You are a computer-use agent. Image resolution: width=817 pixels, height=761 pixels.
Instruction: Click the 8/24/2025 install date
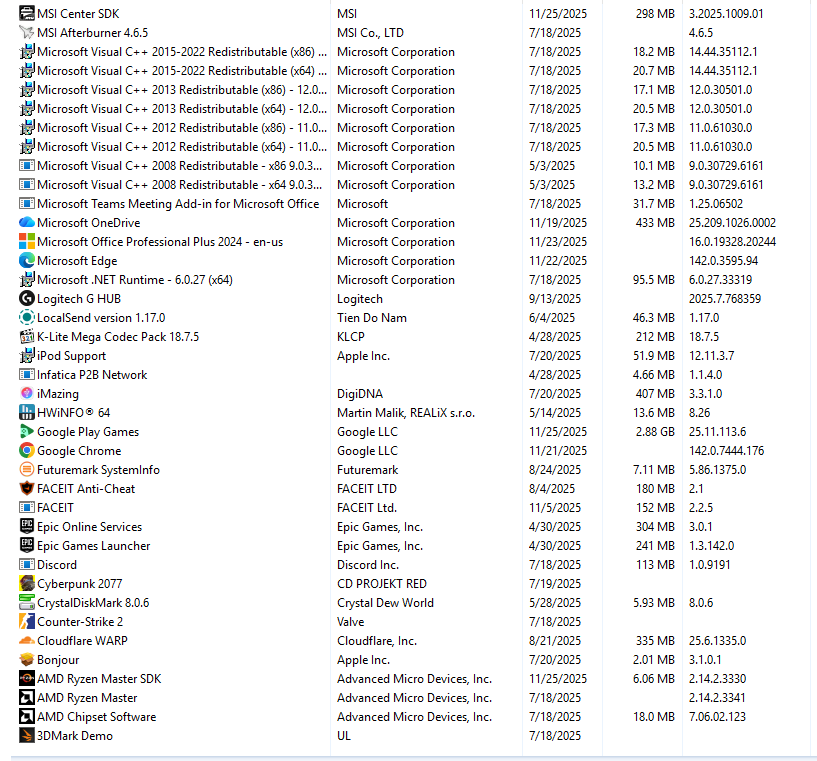tap(555, 470)
